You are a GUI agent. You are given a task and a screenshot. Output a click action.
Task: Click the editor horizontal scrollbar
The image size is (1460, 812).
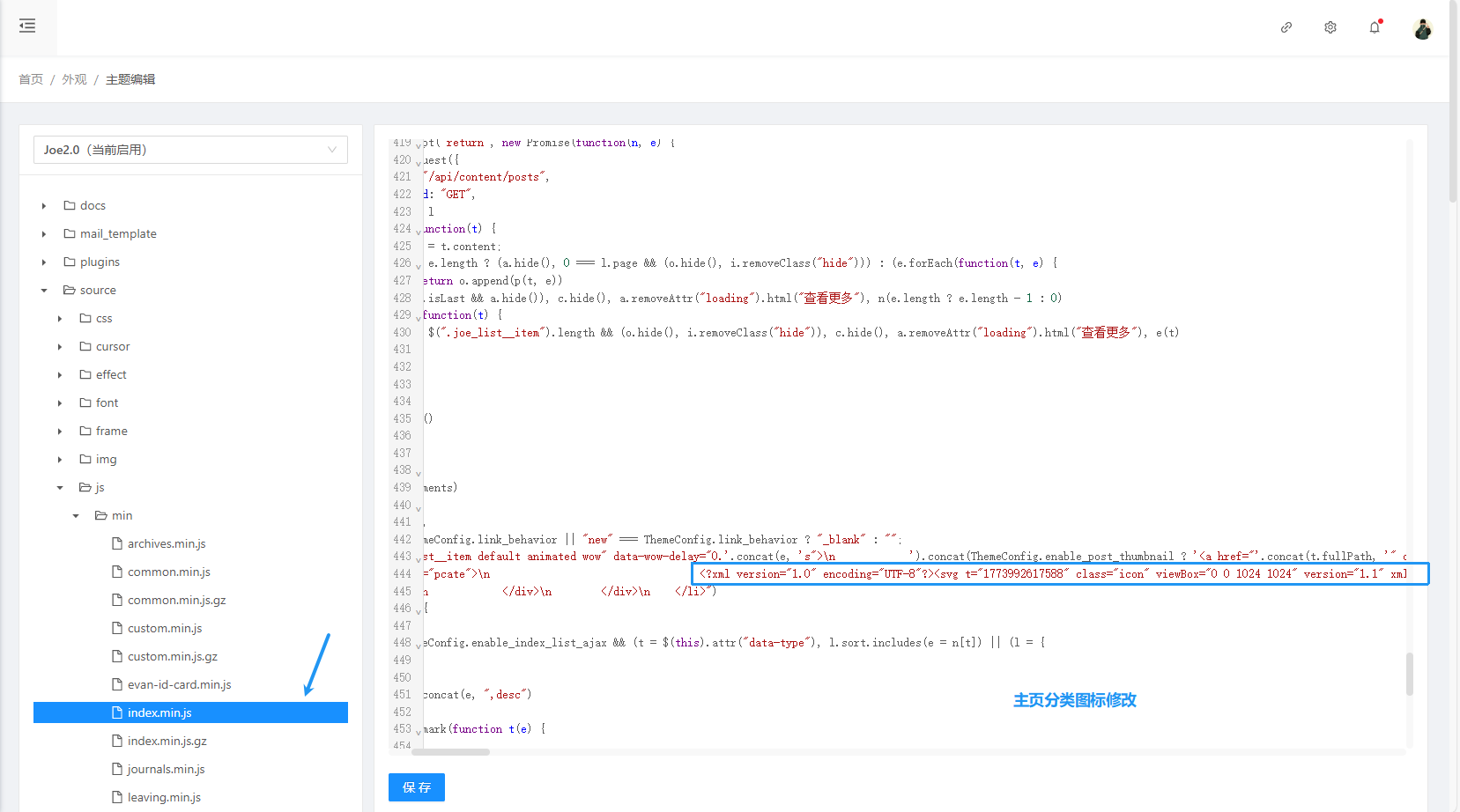pyautogui.click(x=451, y=752)
